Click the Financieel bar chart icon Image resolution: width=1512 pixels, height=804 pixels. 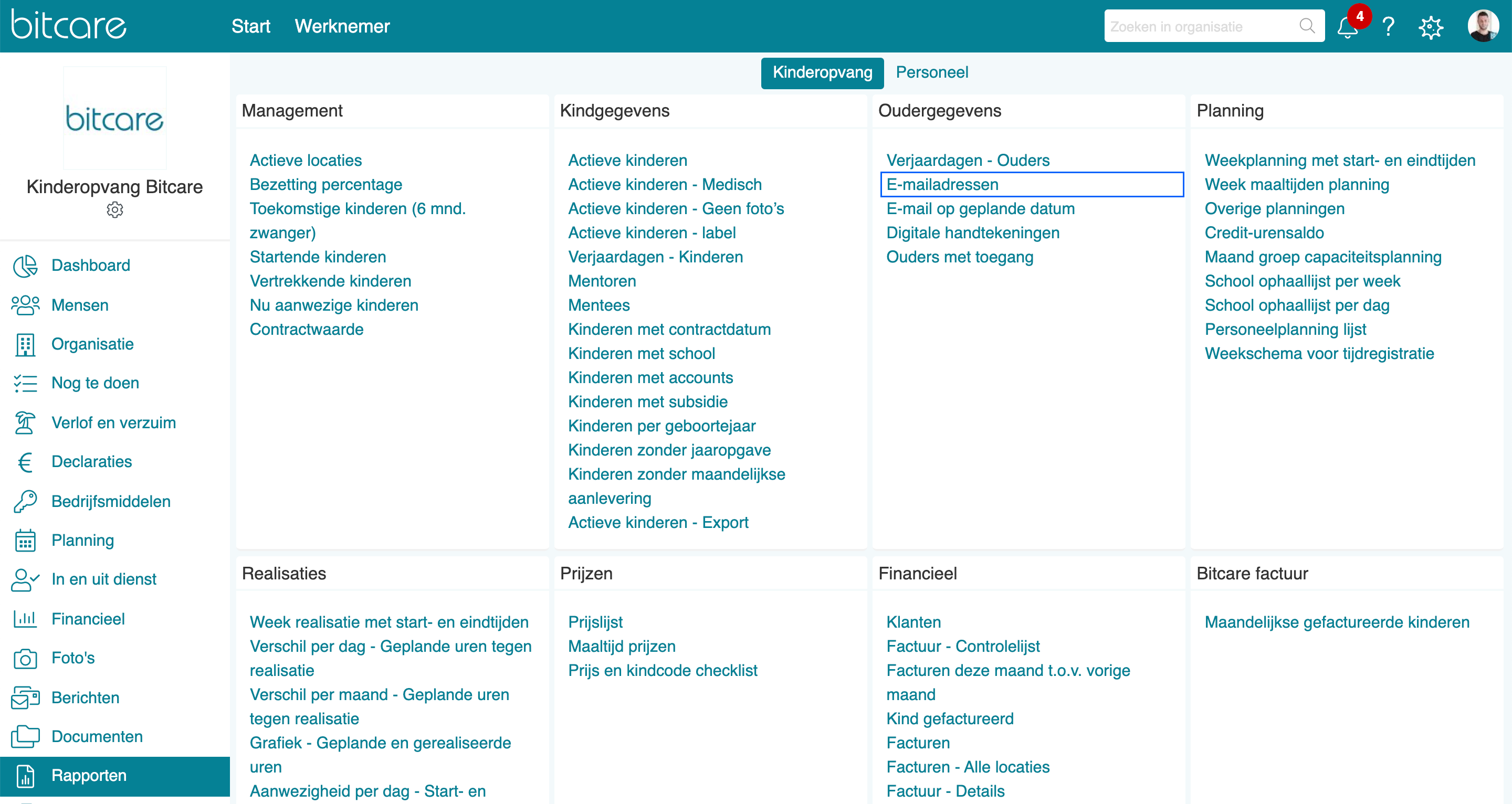[x=25, y=619]
